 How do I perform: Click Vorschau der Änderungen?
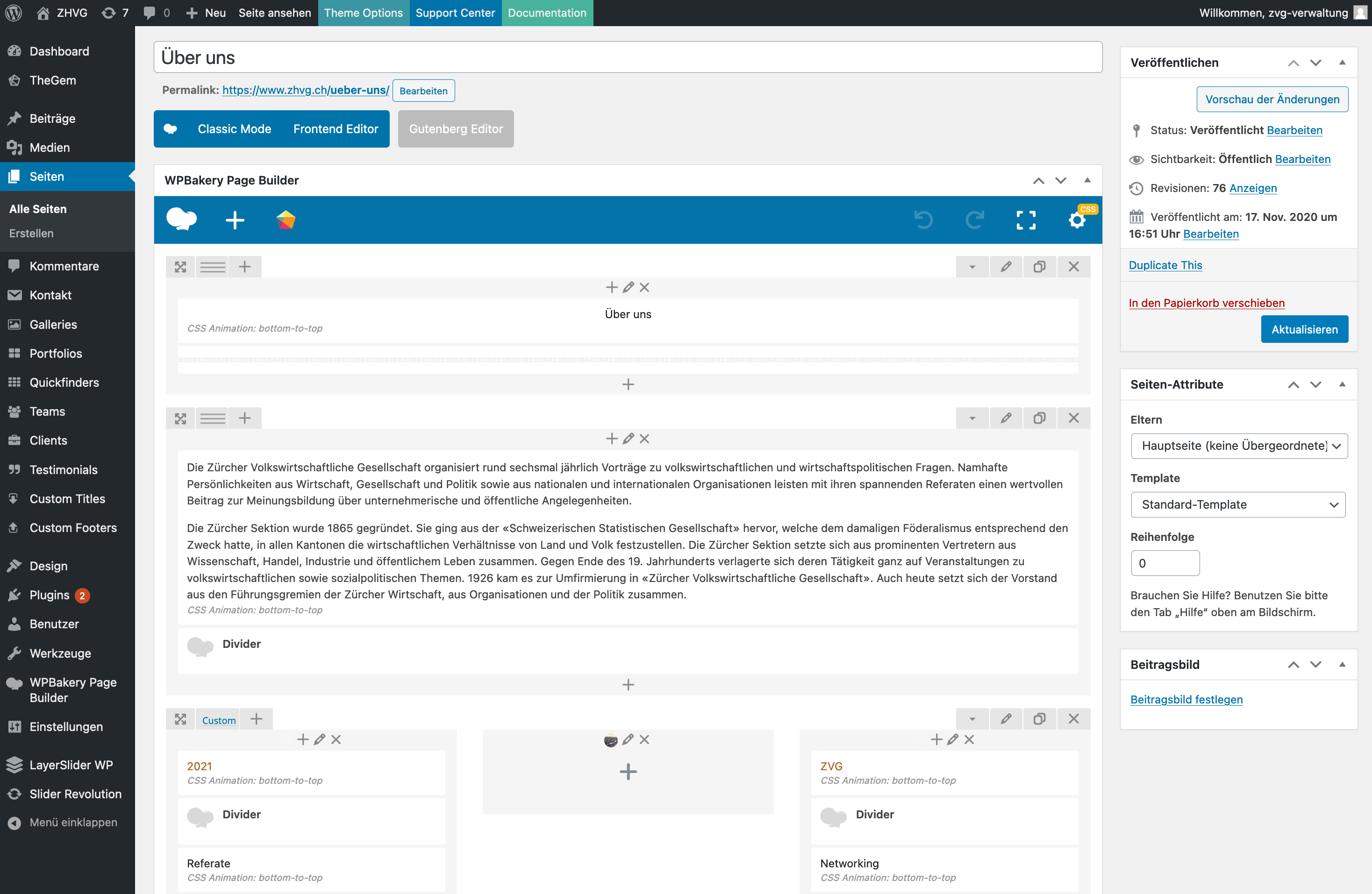pyautogui.click(x=1272, y=99)
